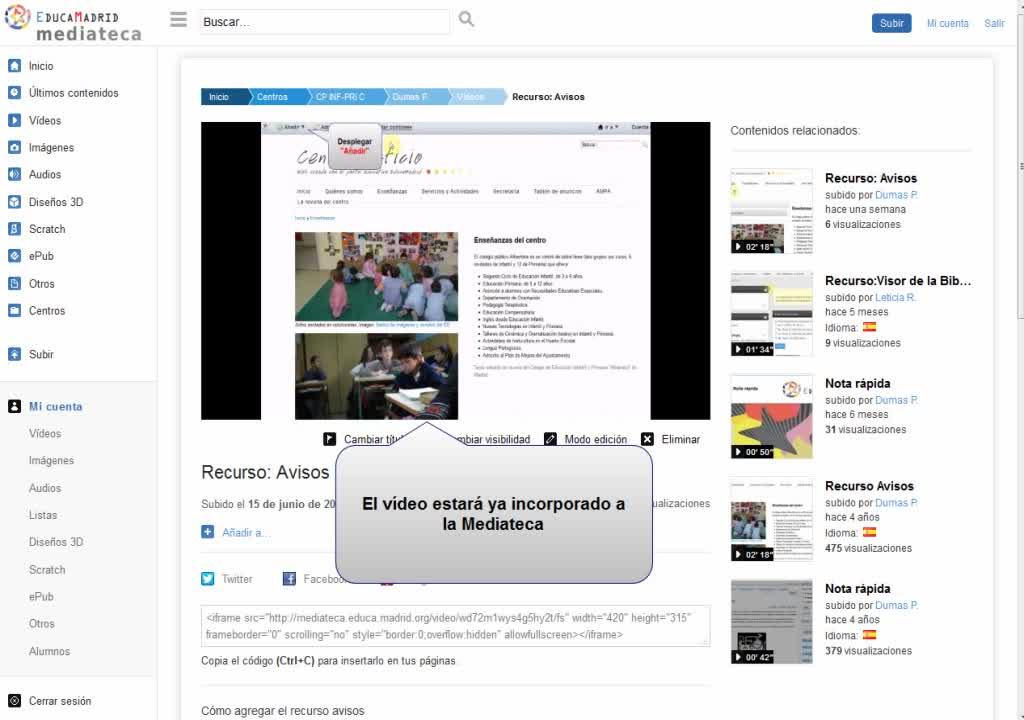
Task: Open Recurso:Visor de la Bib... thumbnail
Action: [x=772, y=314]
